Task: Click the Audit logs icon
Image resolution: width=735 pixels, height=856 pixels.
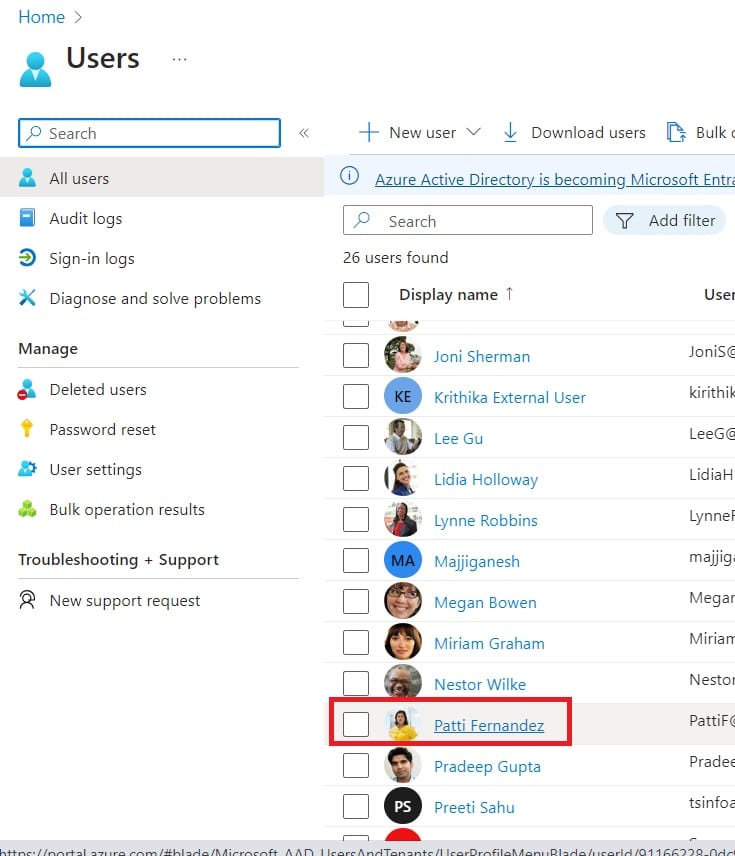Action: click(27, 218)
